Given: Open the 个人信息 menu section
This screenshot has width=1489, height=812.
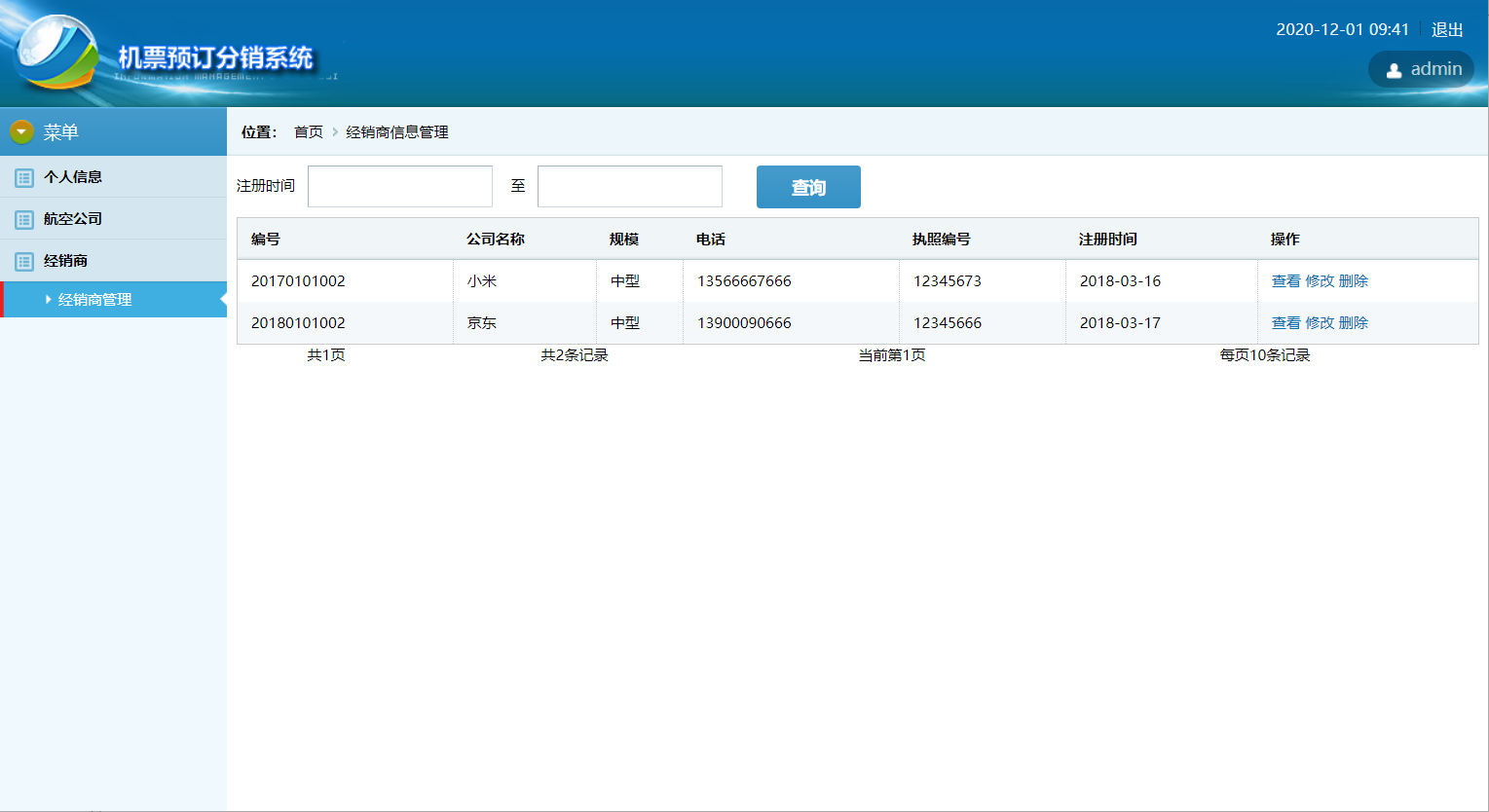Looking at the screenshot, I should pyautogui.click(x=73, y=177).
